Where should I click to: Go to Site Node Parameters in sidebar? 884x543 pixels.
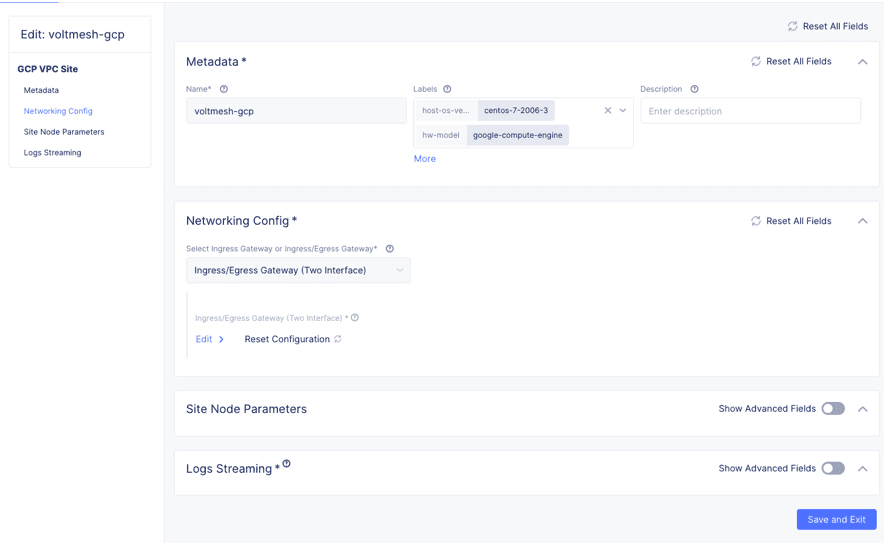(x=64, y=132)
